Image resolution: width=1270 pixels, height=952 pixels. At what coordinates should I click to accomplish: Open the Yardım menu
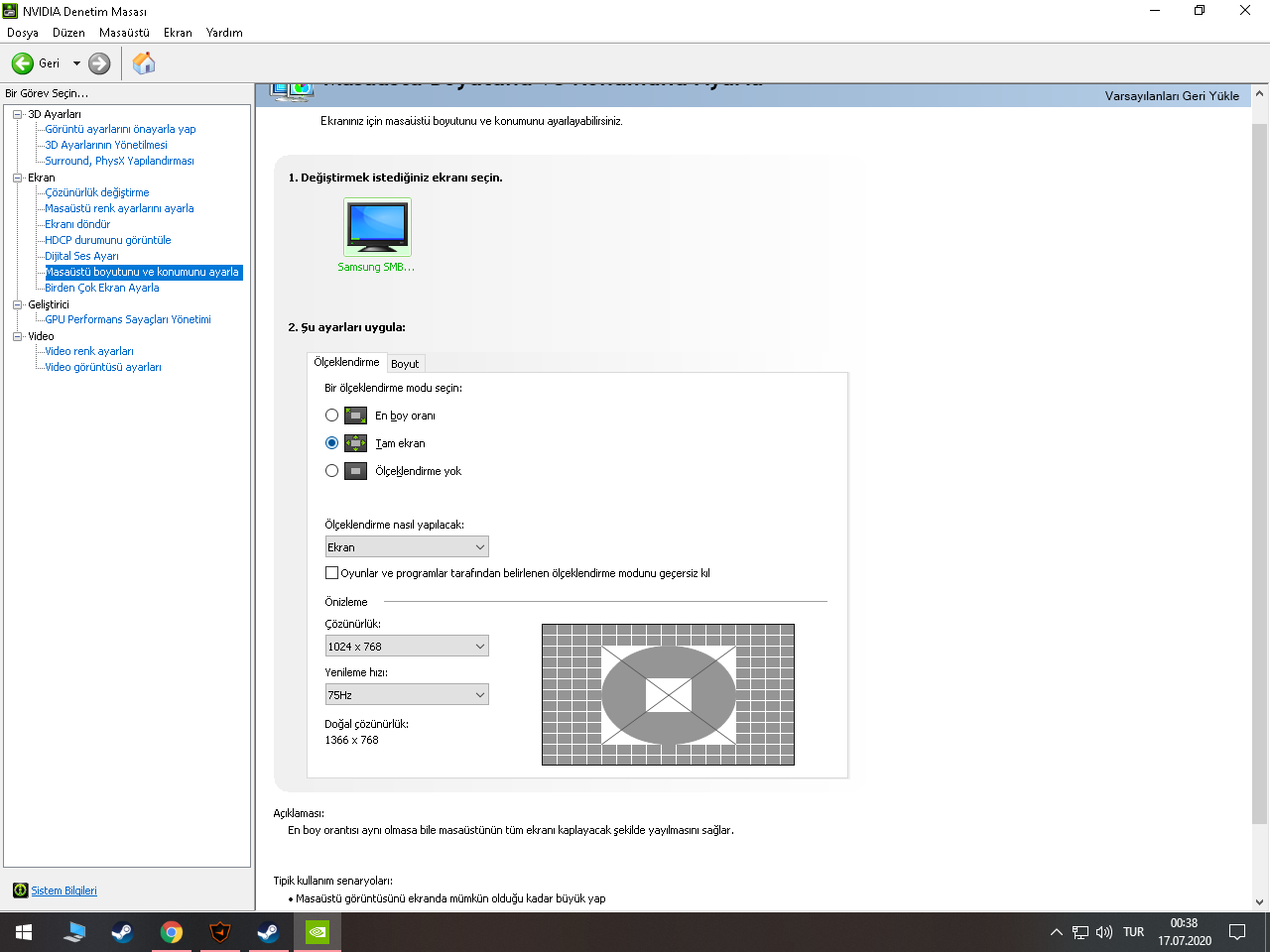(x=224, y=33)
